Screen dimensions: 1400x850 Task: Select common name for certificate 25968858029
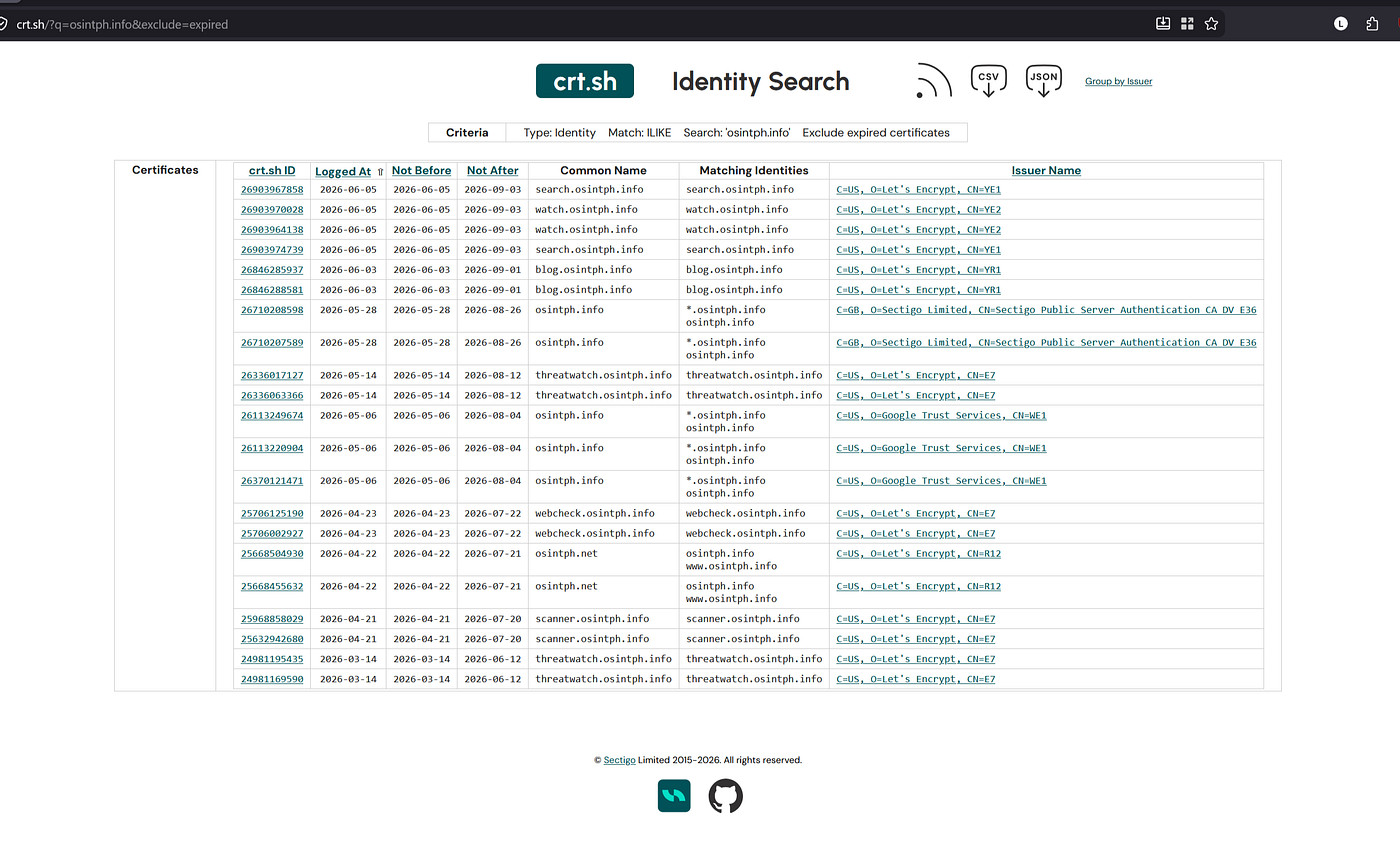592,619
